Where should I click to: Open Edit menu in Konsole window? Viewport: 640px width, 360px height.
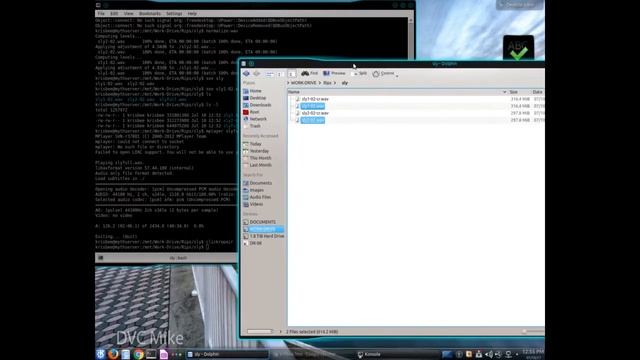(114, 14)
